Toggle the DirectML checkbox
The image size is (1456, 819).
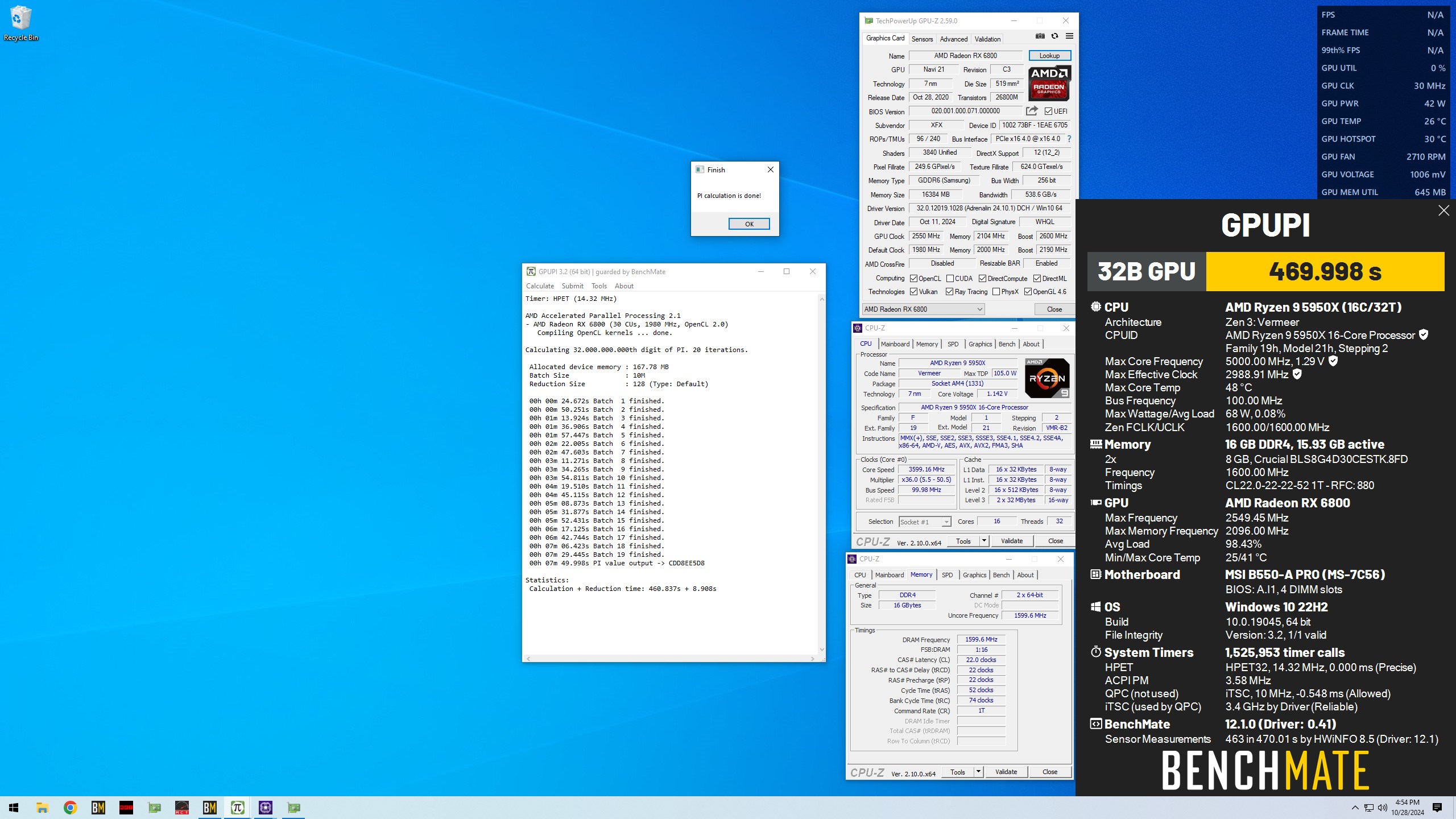[1037, 278]
